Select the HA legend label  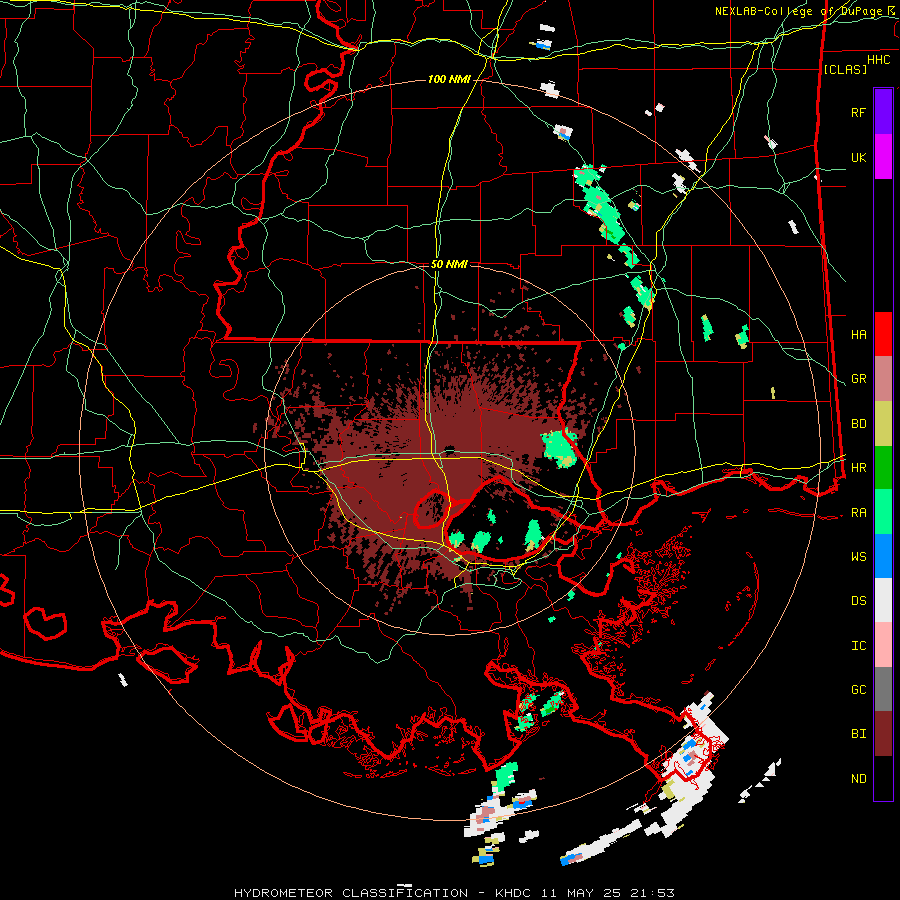tap(858, 335)
